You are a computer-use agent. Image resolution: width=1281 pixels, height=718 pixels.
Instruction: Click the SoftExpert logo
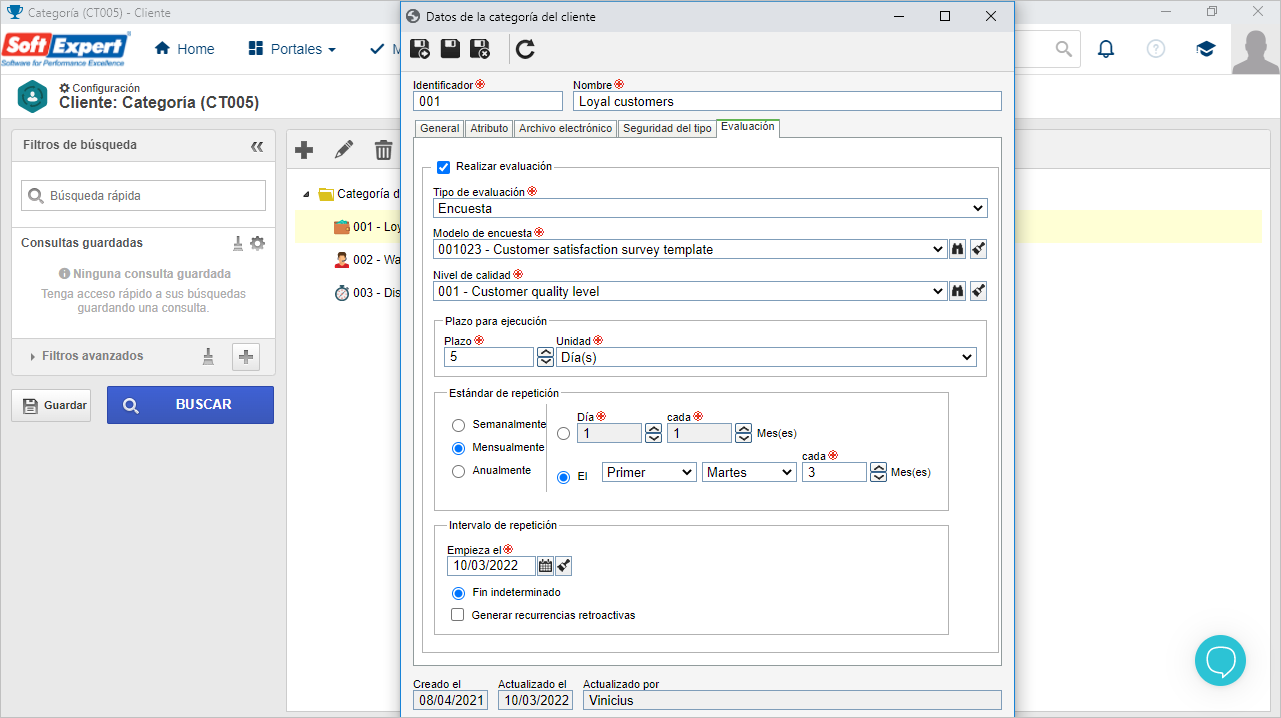(66, 49)
